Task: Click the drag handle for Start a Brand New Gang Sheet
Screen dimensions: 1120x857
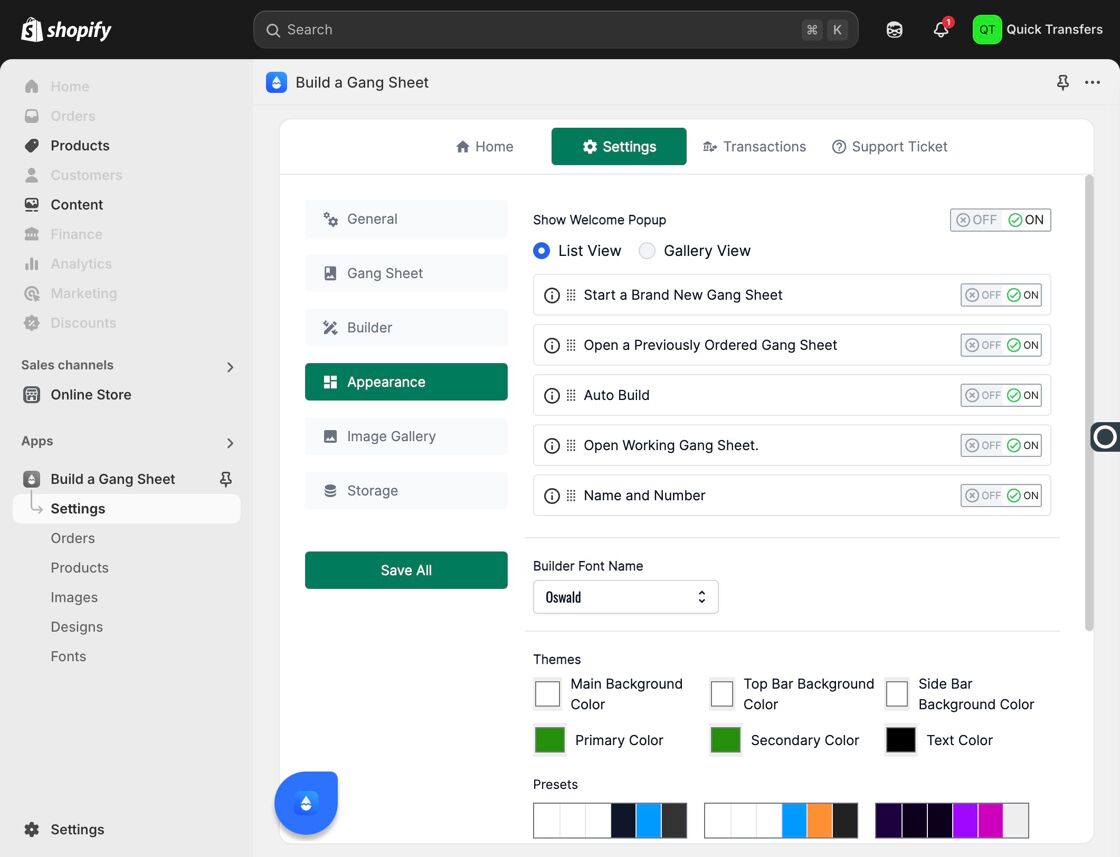Action: click(571, 295)
